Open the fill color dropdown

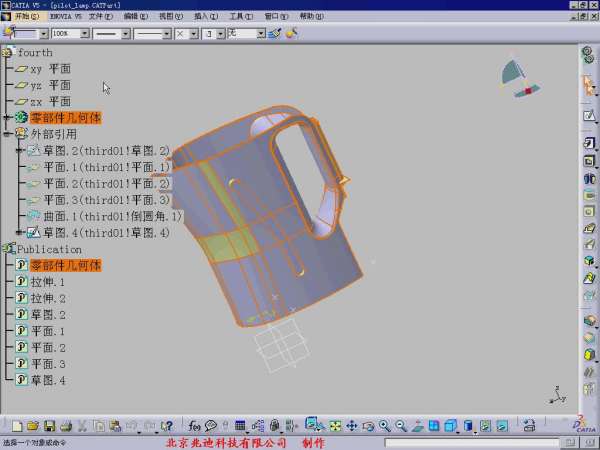click(x=44, y=34)
